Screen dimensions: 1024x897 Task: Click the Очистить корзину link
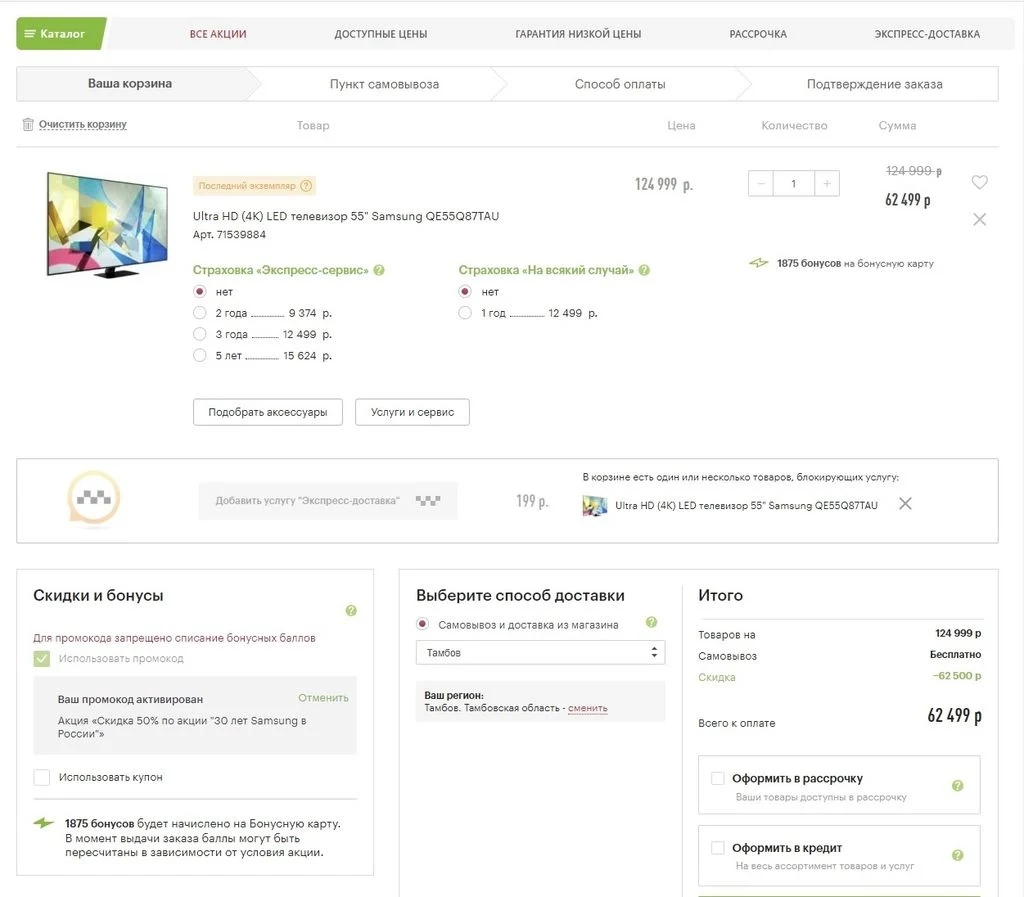[x=83, y=124]
